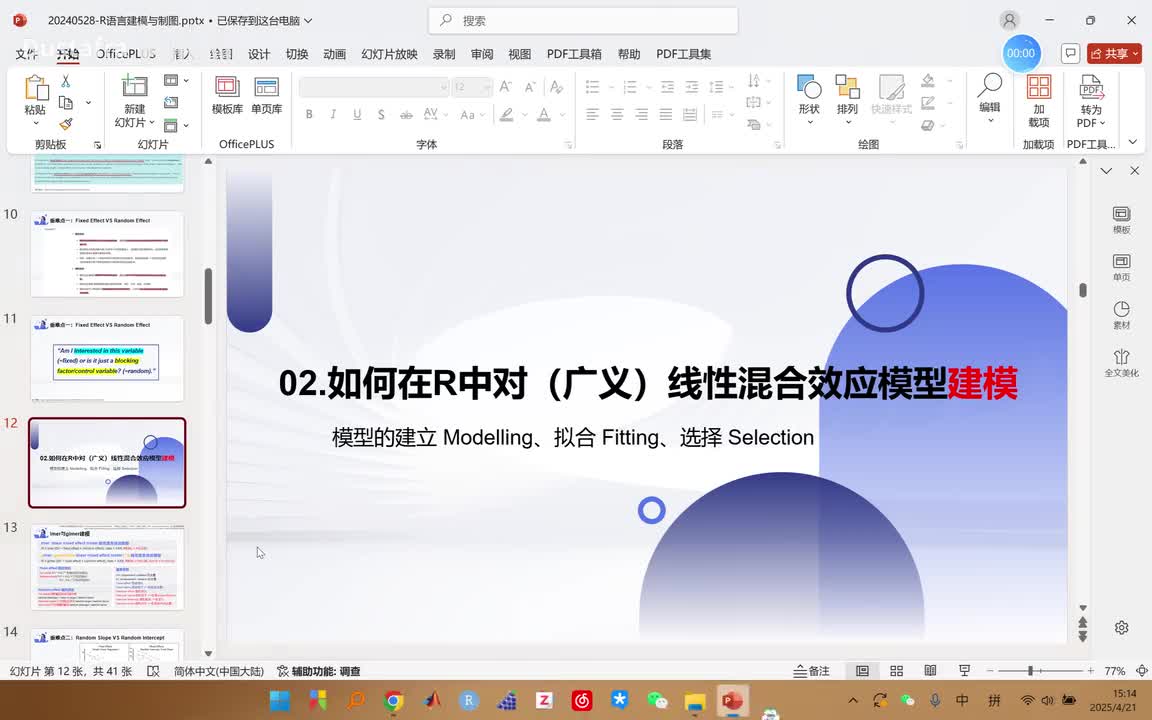This screenshot has height=720, width=1152.
Task: Fit slide to window icon
Action: 1142,671
